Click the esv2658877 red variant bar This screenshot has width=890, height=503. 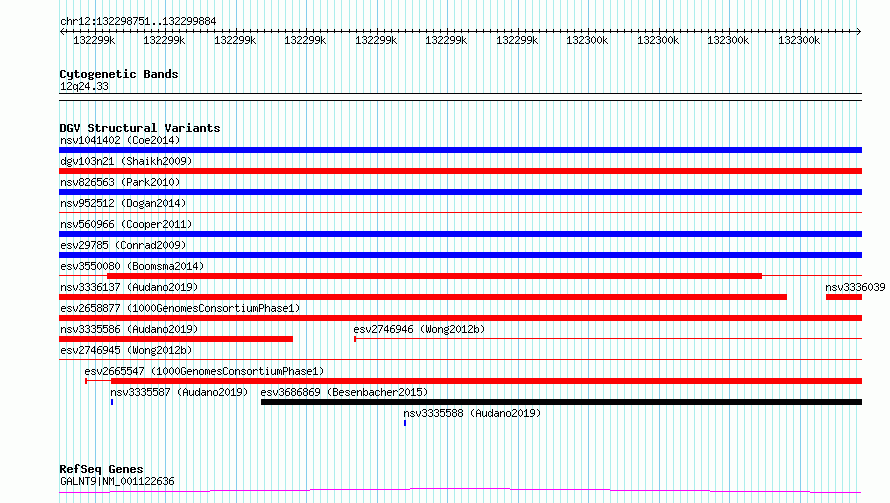(x=460, y=318)
